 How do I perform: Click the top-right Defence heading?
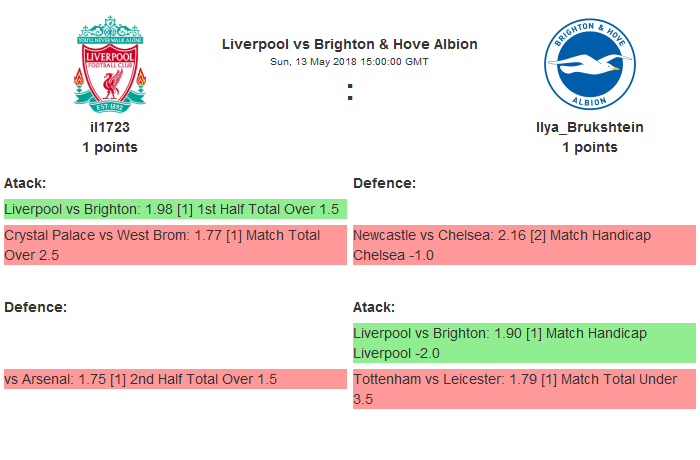click(385, 183)
